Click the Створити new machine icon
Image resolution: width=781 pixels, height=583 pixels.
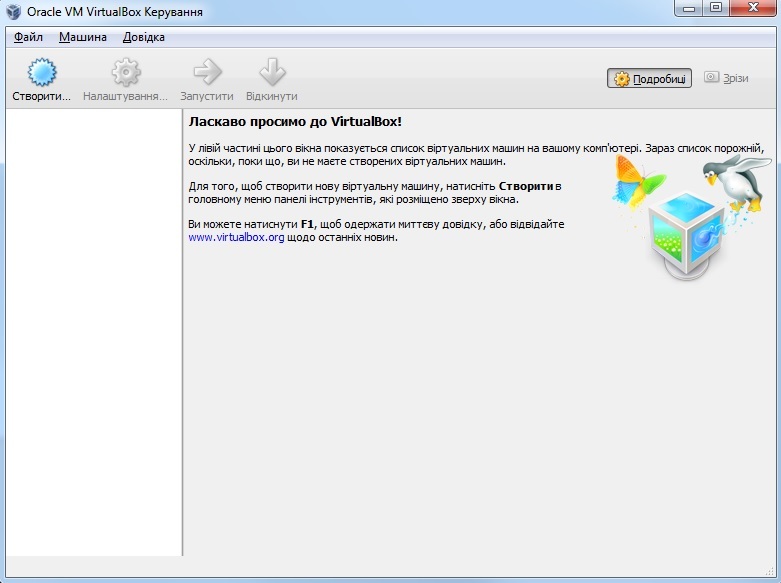point(42,72)
